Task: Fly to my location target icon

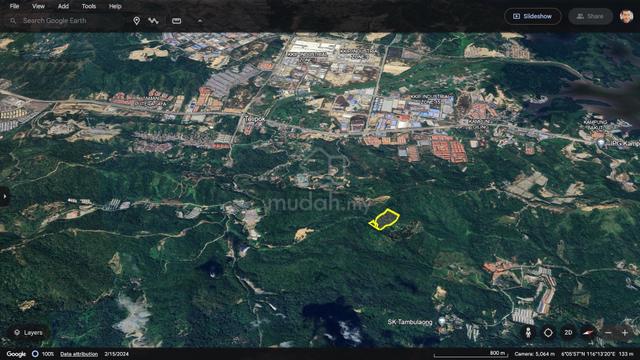Action: click(548, 333)
